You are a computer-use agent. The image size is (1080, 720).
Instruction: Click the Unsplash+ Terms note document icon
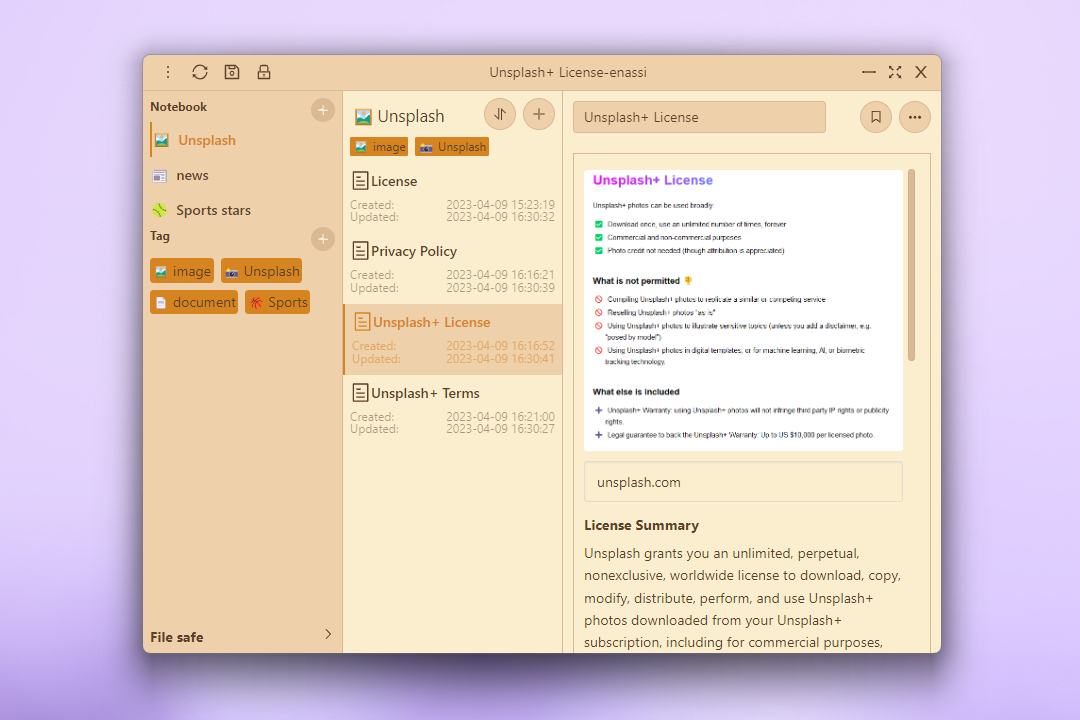[x=360, y=393]
